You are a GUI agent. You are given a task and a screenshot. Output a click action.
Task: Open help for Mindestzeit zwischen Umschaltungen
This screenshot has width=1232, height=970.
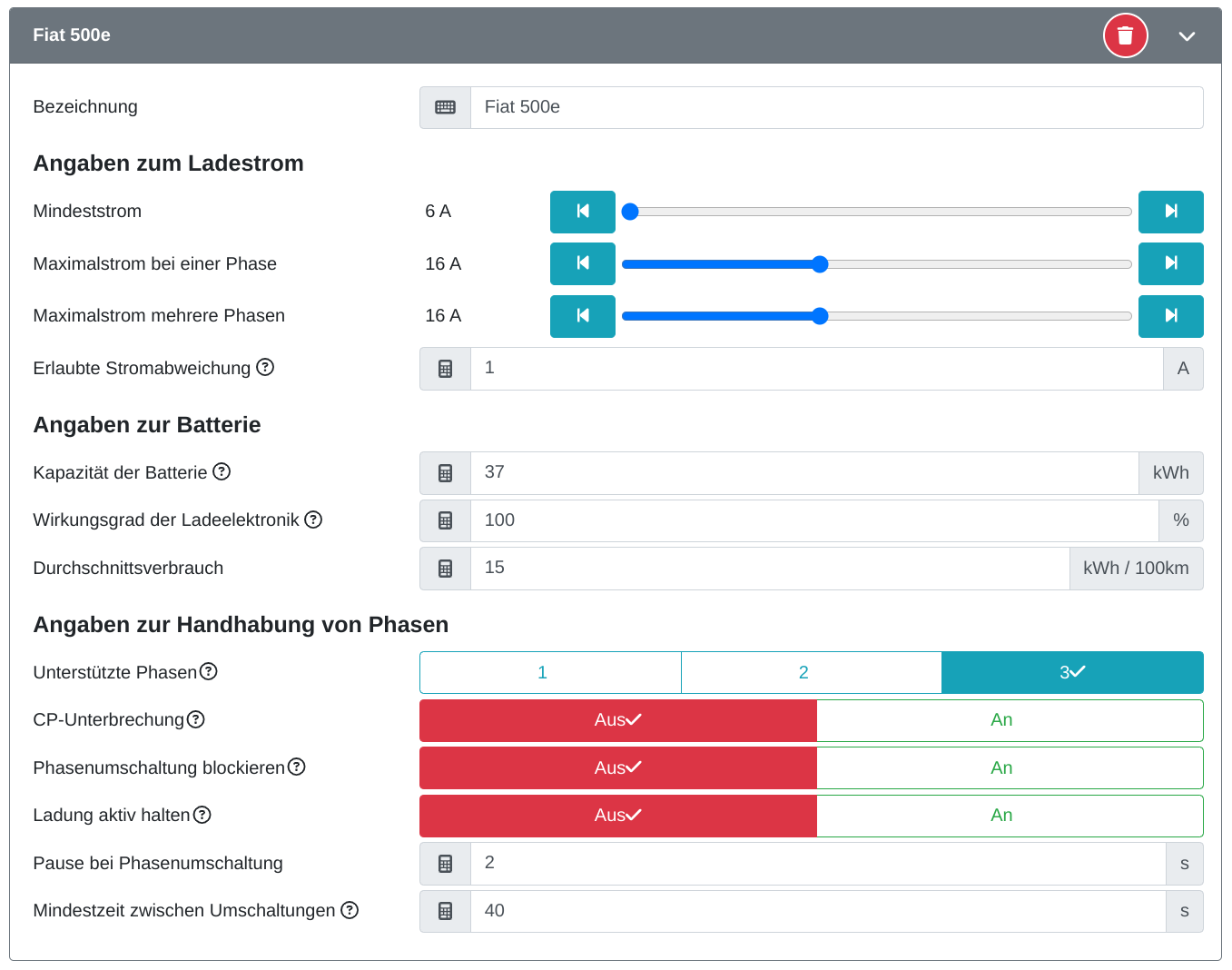coord(350,910)
